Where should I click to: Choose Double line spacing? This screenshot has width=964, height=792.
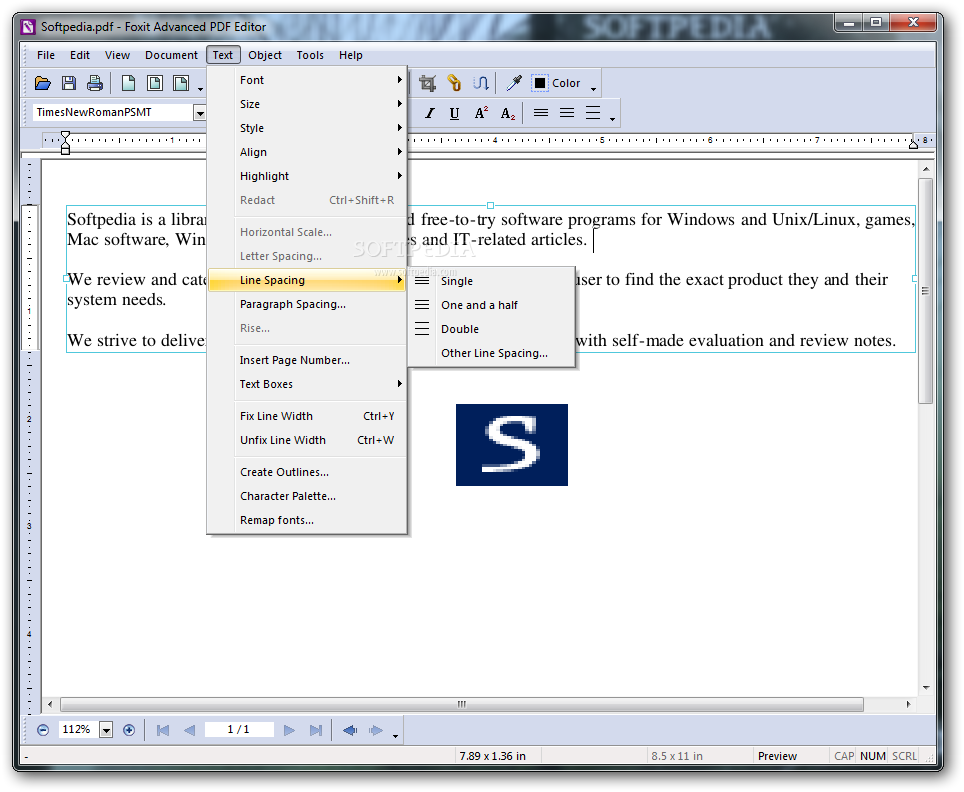[x=492, y=329]
